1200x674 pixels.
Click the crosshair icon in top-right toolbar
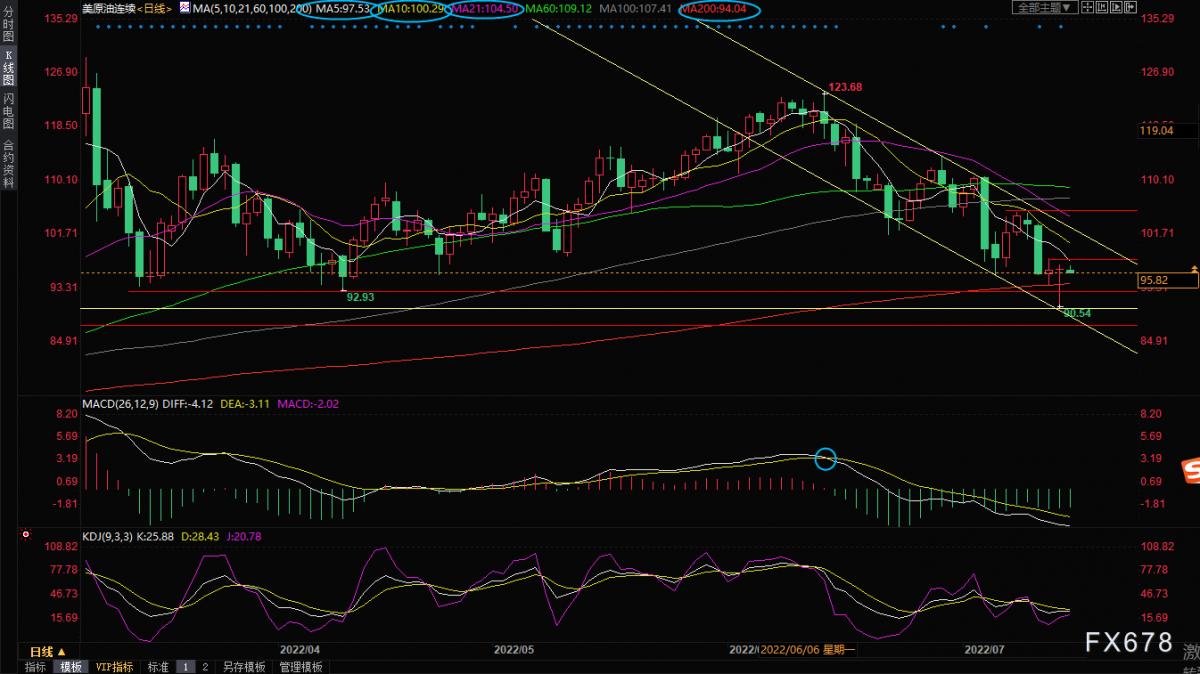[1089, 7]
